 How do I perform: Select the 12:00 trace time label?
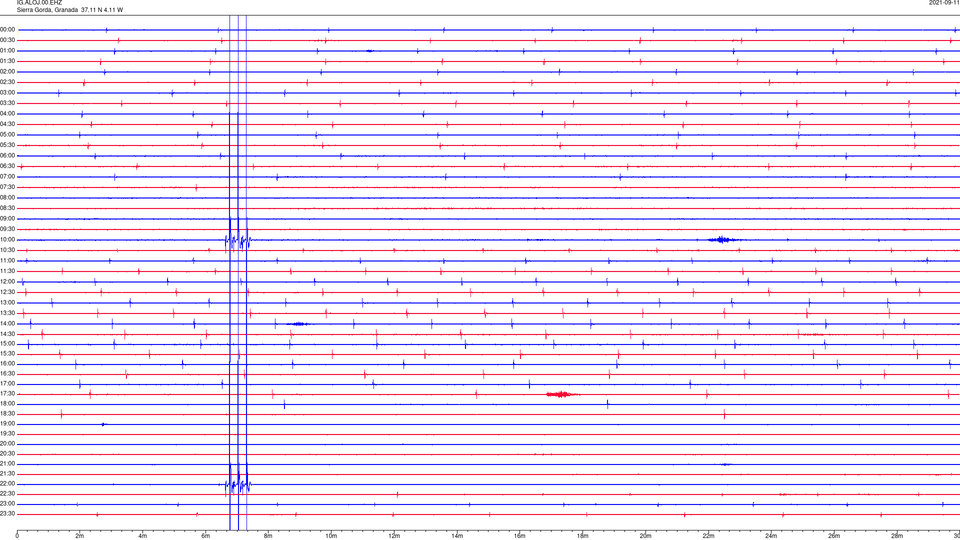7,282
